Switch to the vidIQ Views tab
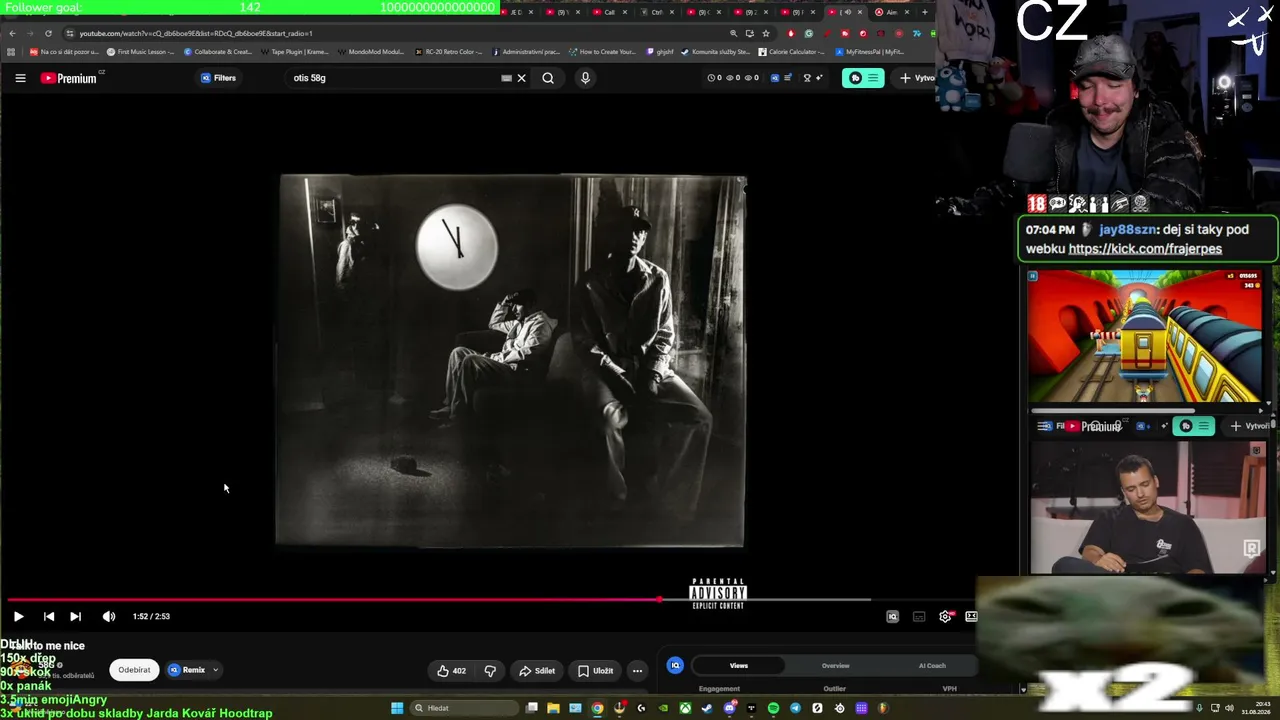This screenshot has height=720, width=1280. tap(739, 665)
